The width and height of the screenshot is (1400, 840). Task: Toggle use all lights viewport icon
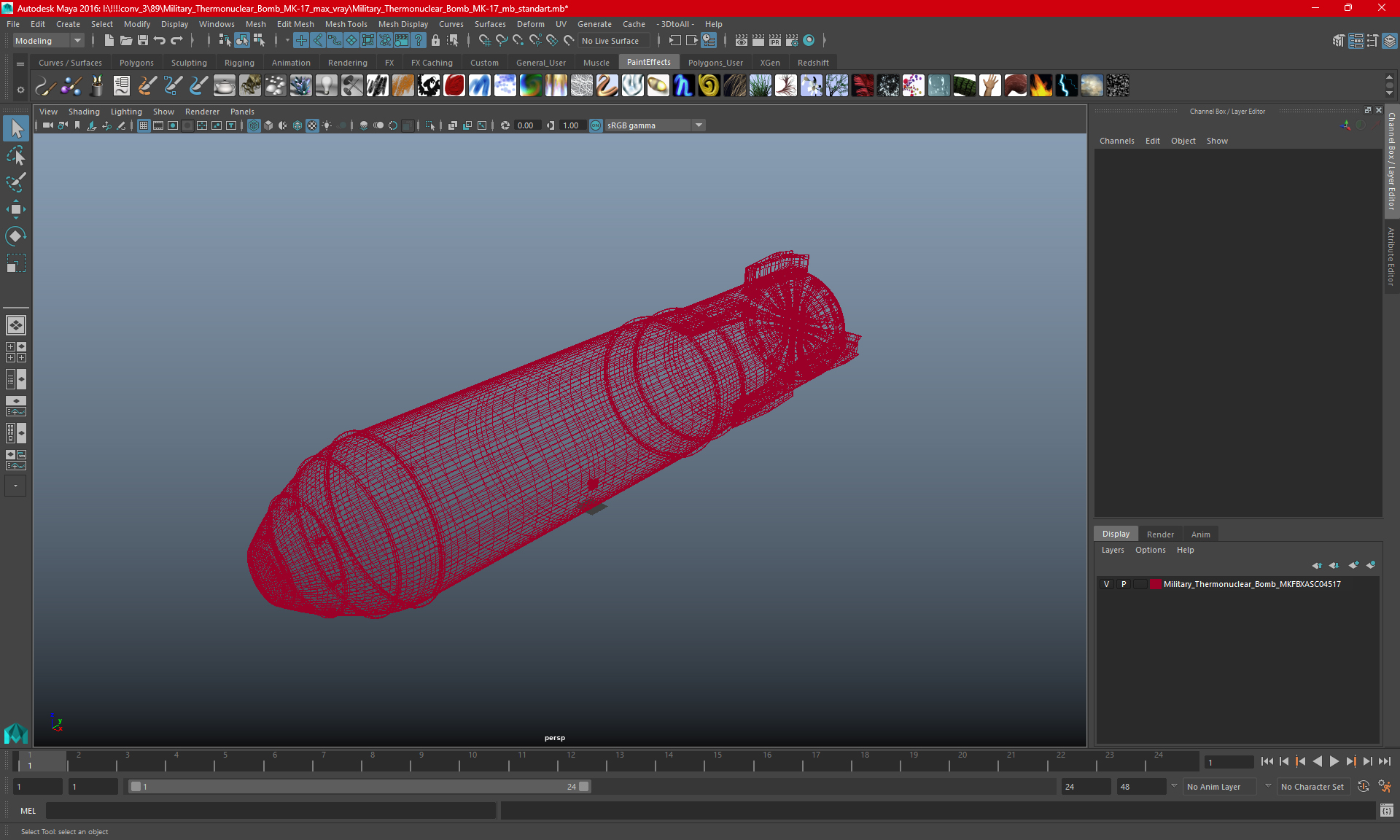point(327,125)
